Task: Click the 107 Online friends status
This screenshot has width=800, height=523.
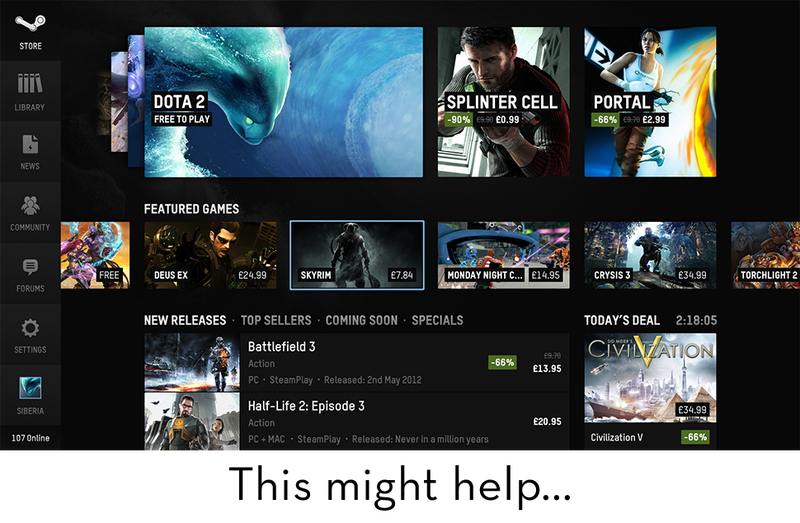Action: 31,438
